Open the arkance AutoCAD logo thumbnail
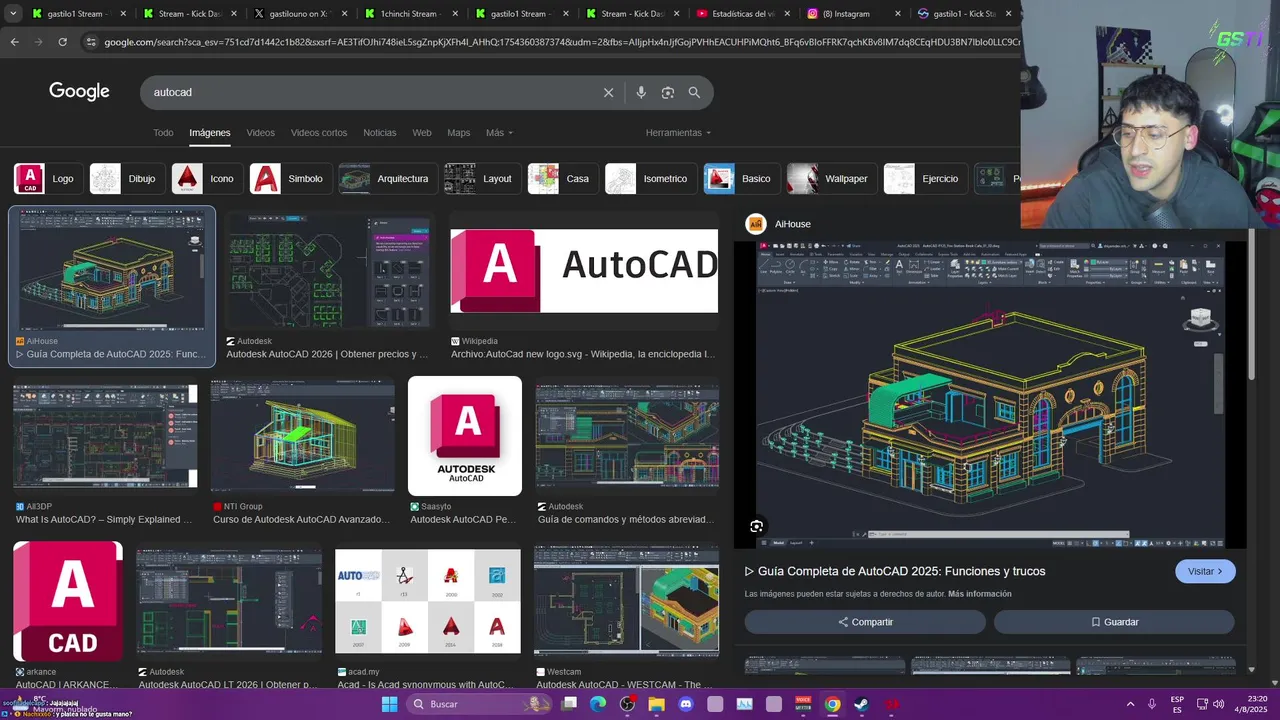The width and height of the screenshot is (1280, 720). coord(68,601)
